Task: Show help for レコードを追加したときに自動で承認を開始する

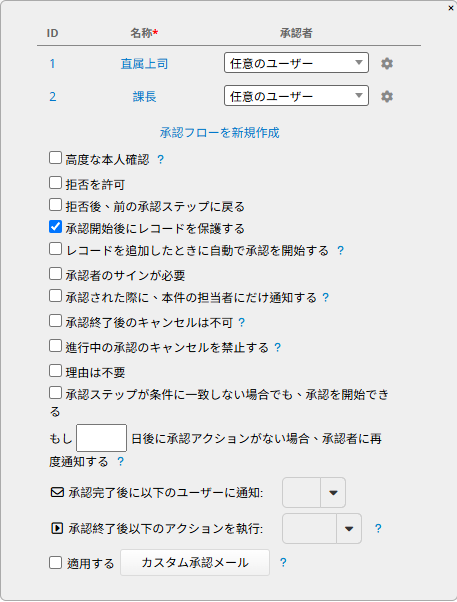Action: click(340, 251)
